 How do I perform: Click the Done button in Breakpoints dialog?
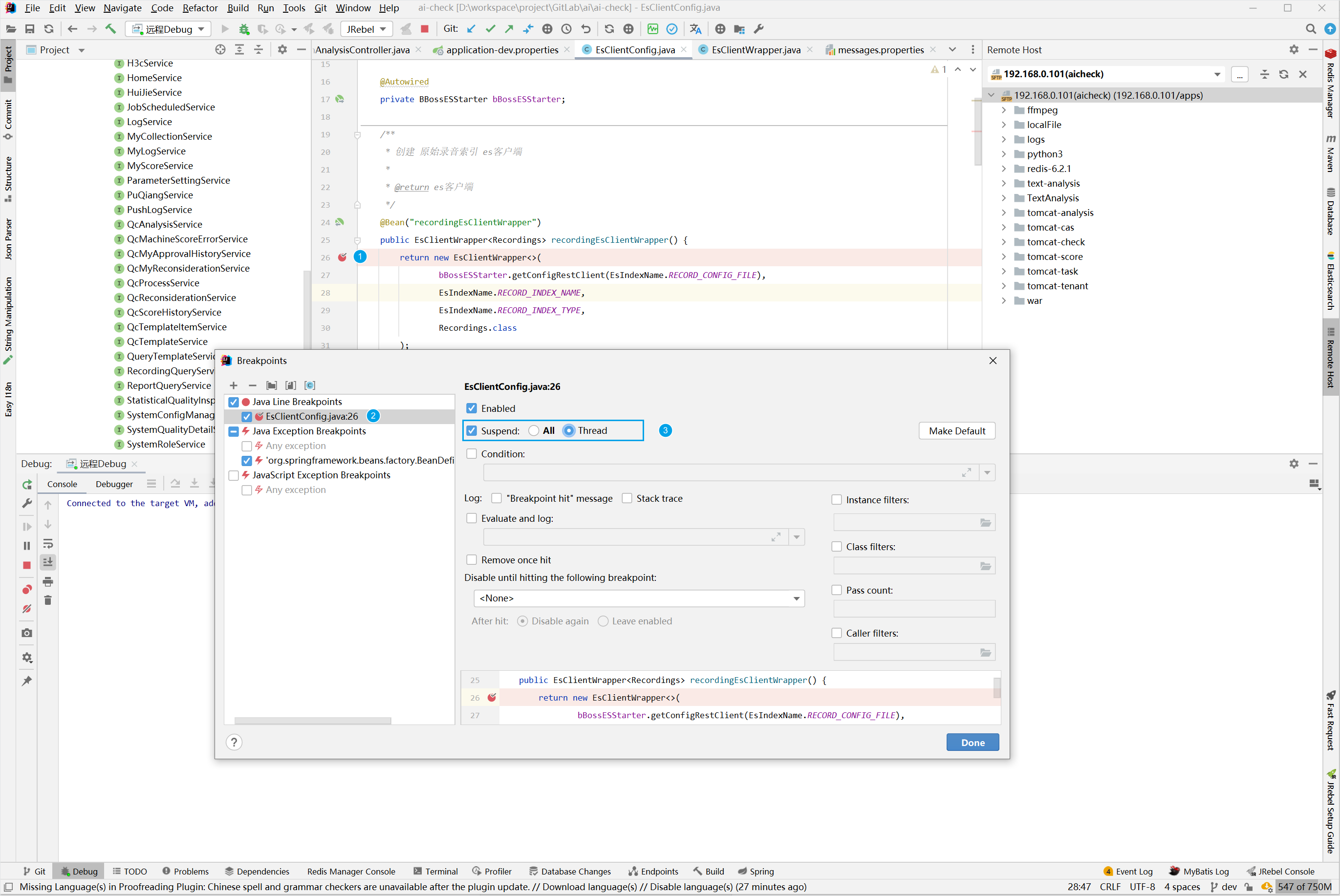pyautogui.click(x=972, y=742)
